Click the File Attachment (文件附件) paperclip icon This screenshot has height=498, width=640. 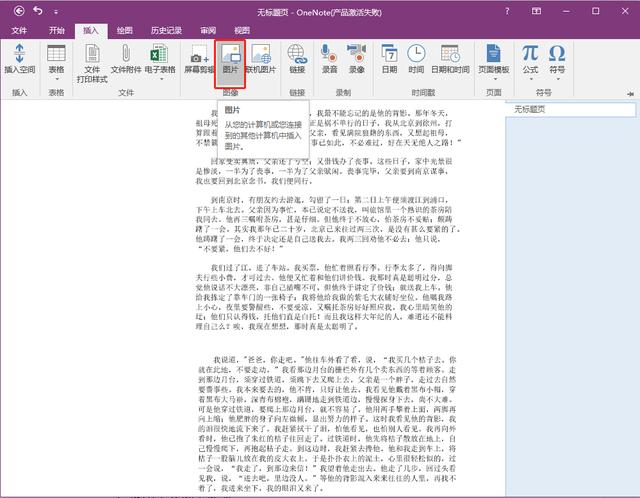click(x=126, y=53)
